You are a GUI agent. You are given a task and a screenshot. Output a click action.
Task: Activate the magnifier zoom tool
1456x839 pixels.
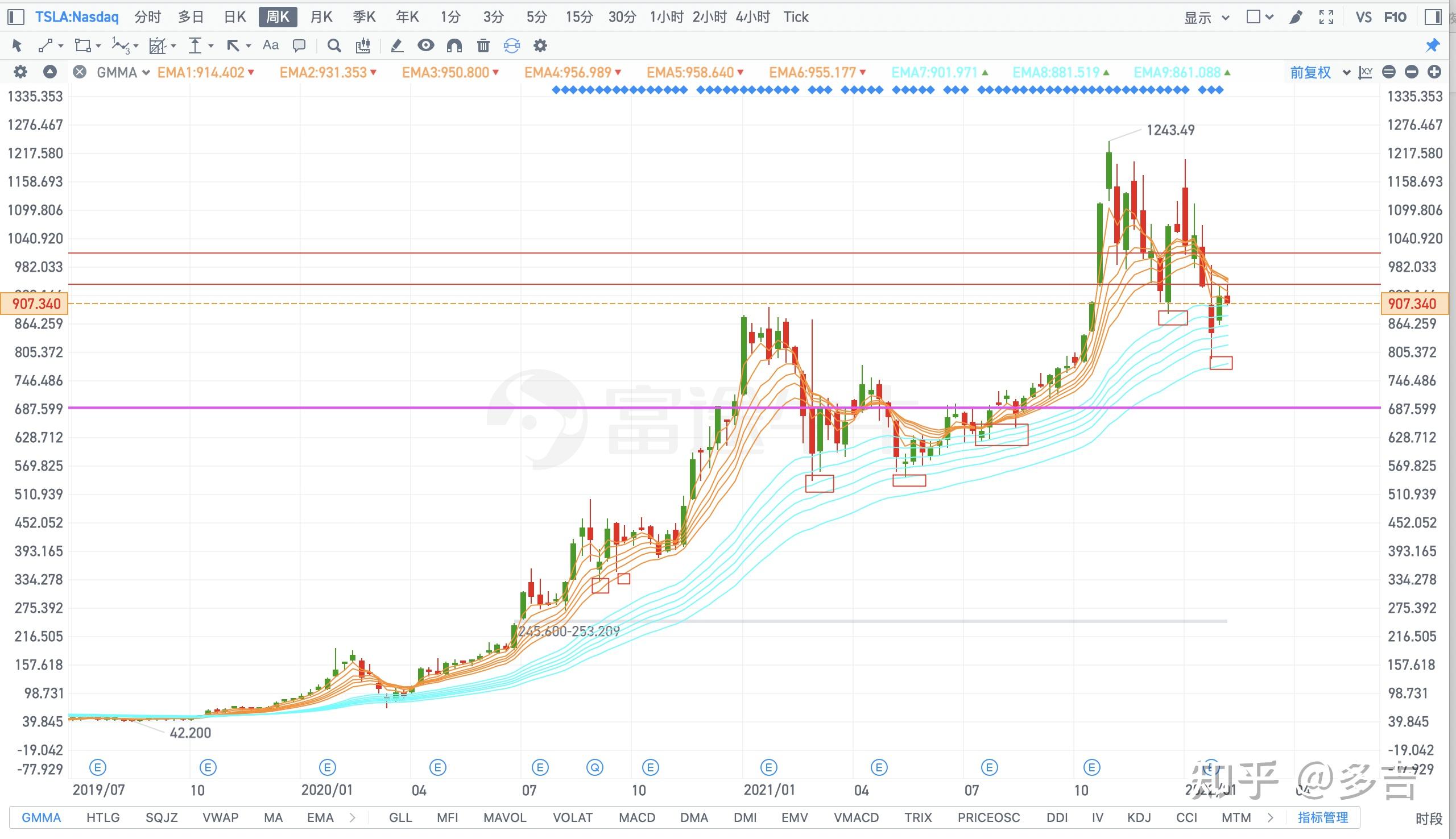(x=334, y=45)
